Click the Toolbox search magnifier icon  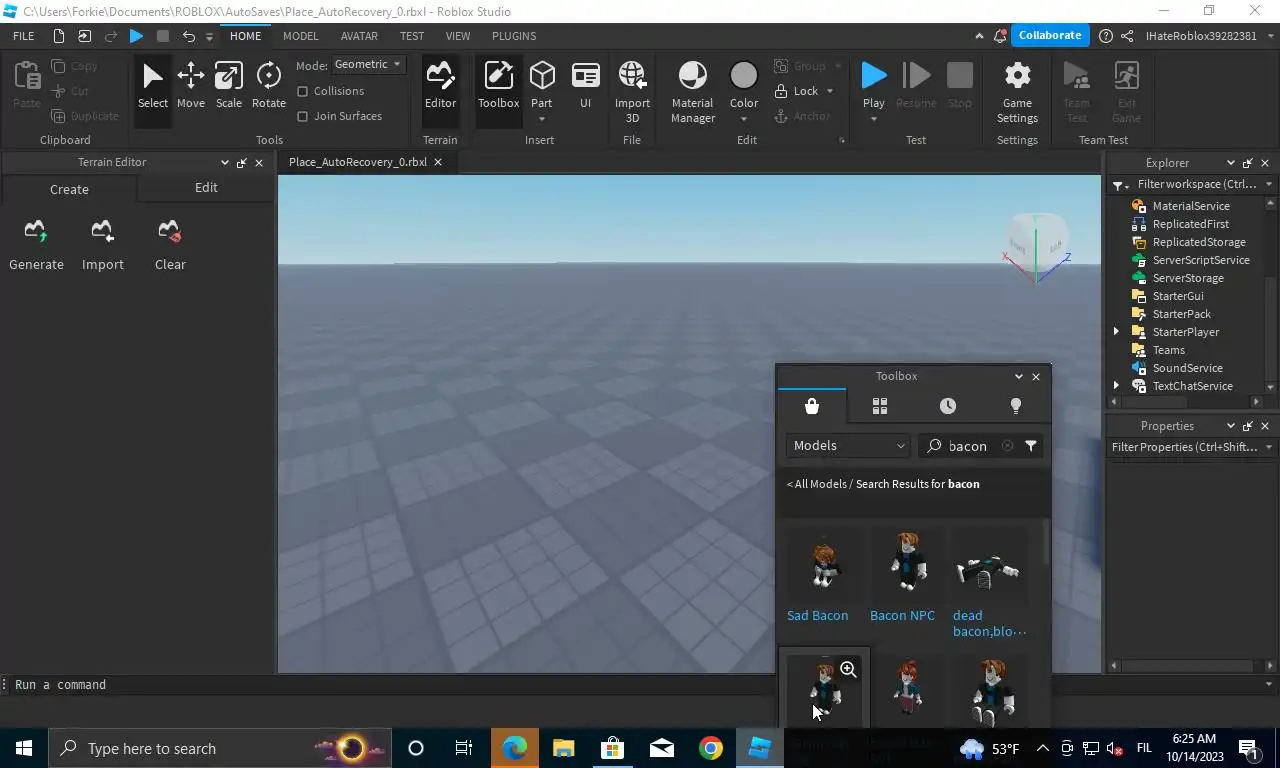click(934, 446)
